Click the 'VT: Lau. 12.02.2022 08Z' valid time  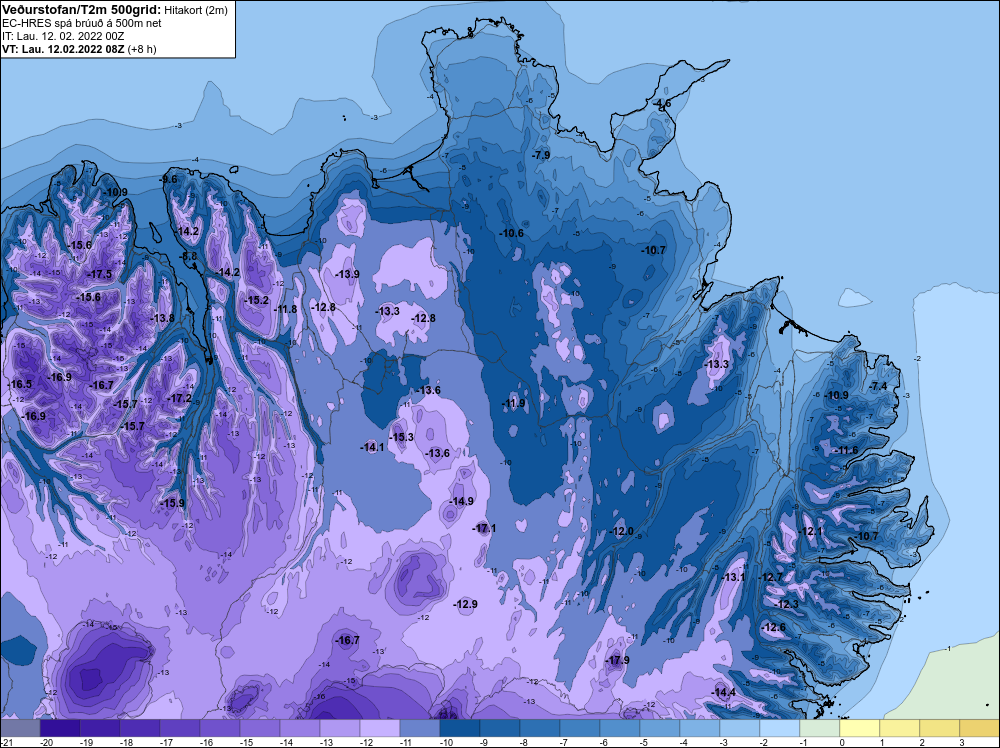63,48
